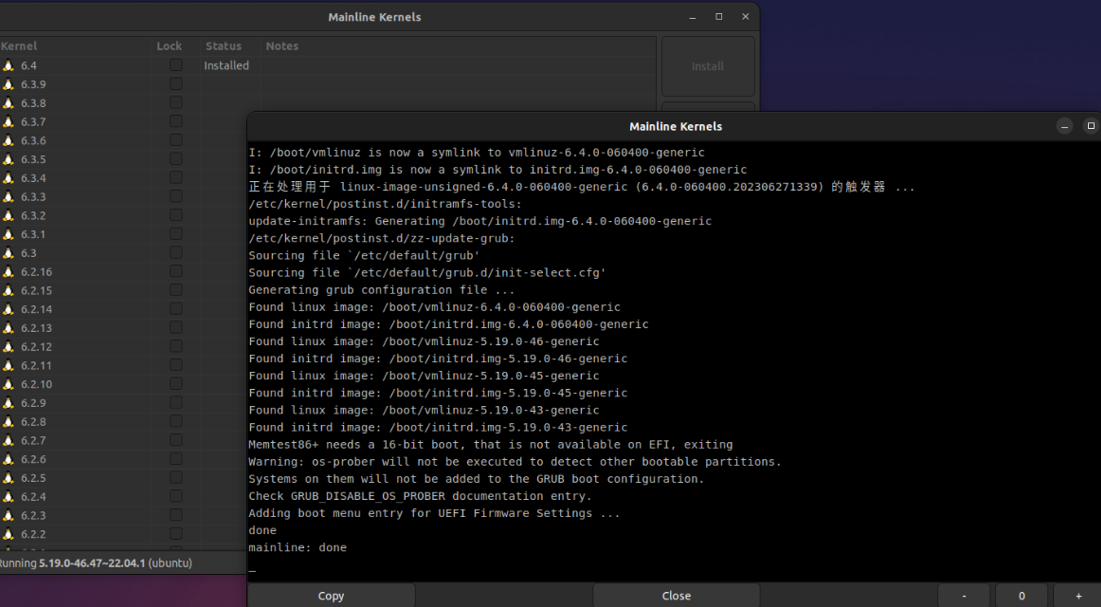Screen dimensions: 1101x607
Task: Click the penguin icon for kernel 6.3.1
Action: (8, 234)
